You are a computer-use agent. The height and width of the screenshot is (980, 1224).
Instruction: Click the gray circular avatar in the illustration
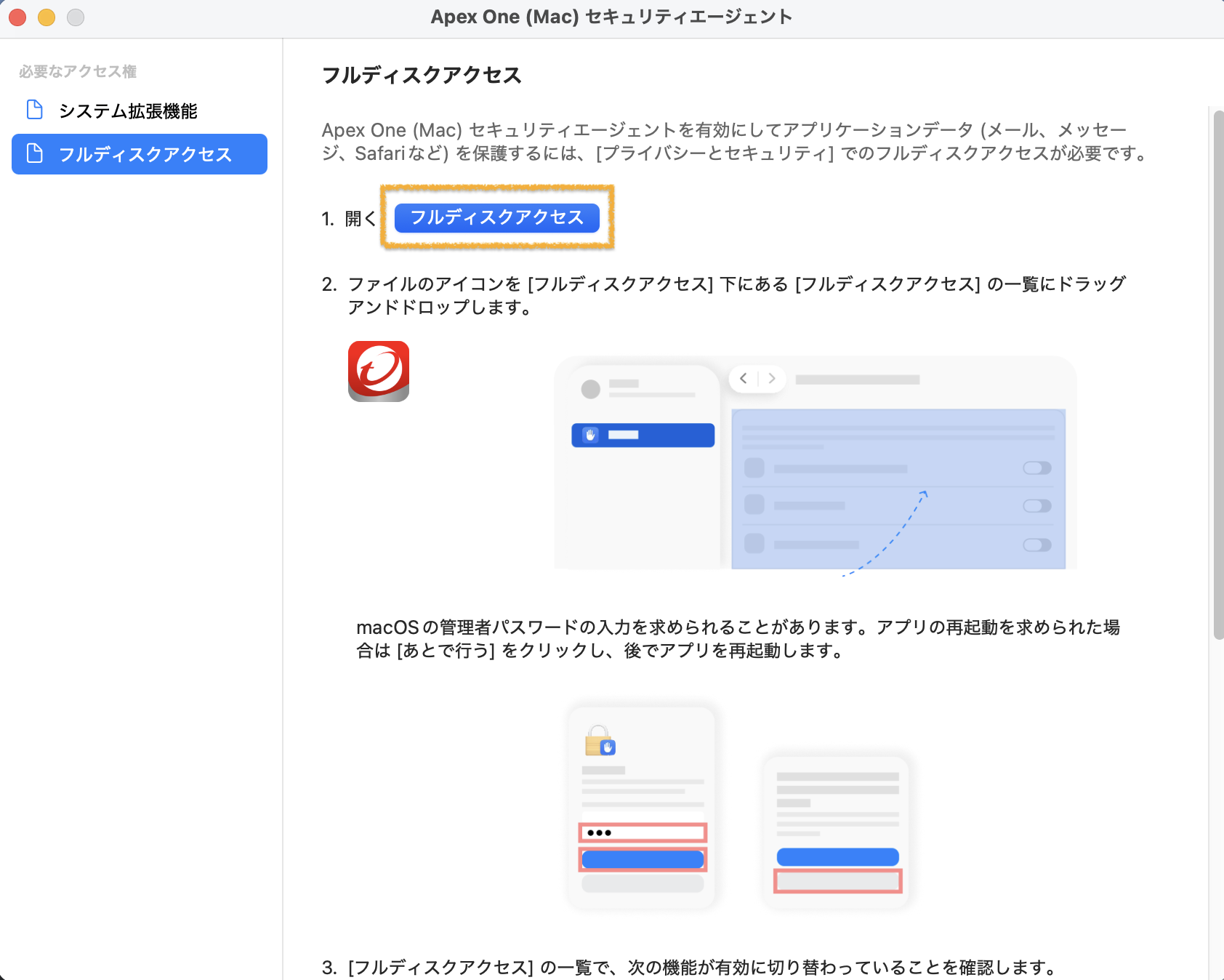(590, 389)
